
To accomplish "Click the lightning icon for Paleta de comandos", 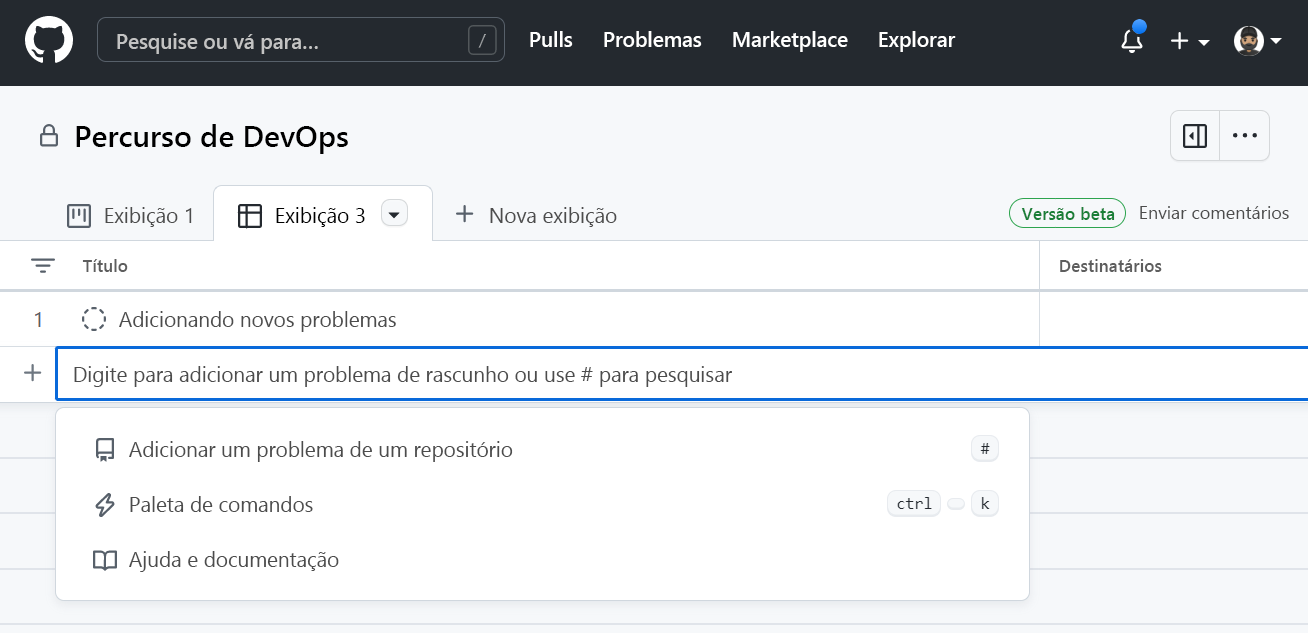I will point(104,504).
